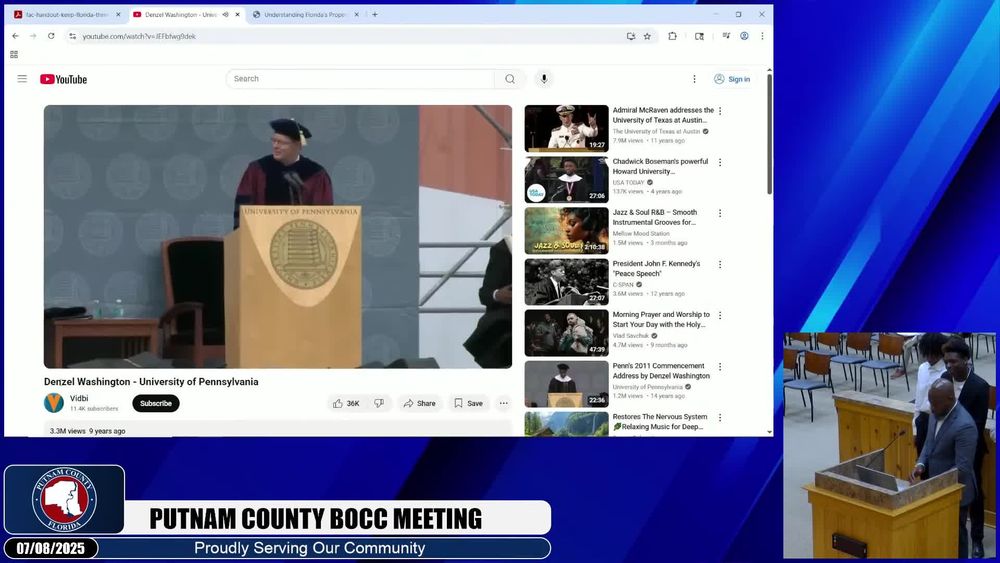Open options menu for Kennedy Peace Speech video

720,265
